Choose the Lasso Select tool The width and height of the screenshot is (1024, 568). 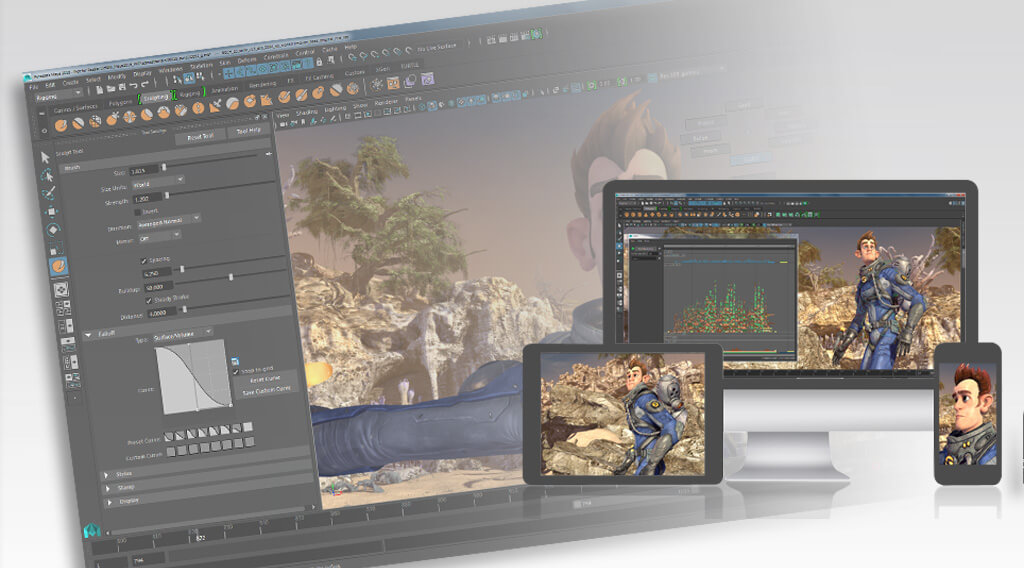pos(47,176)
